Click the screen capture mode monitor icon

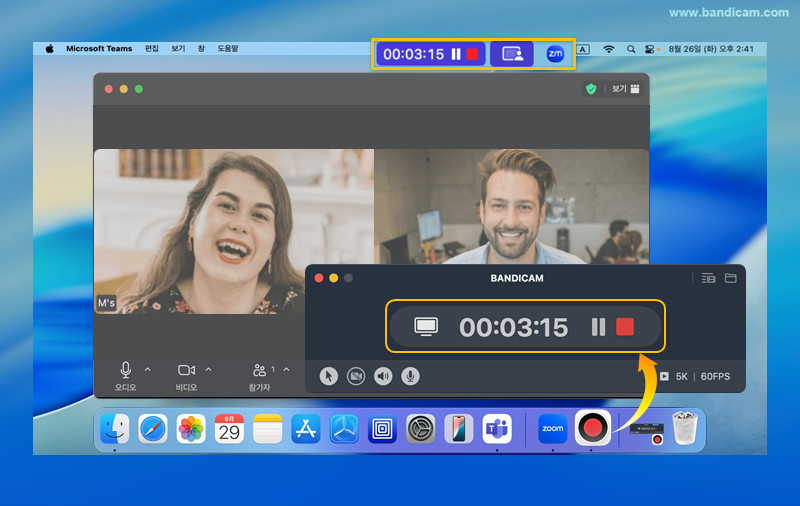click(427, 327)
